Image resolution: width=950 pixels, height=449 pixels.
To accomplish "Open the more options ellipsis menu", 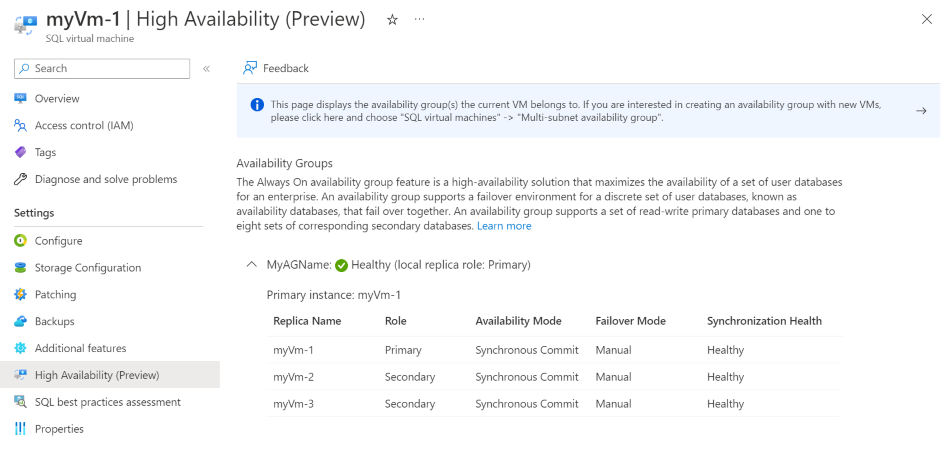I will (x=419, y=20).
